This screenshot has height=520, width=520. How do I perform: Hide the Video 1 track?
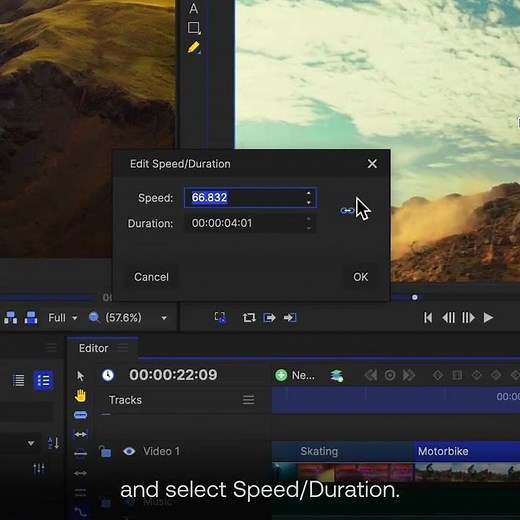[129, 451]
